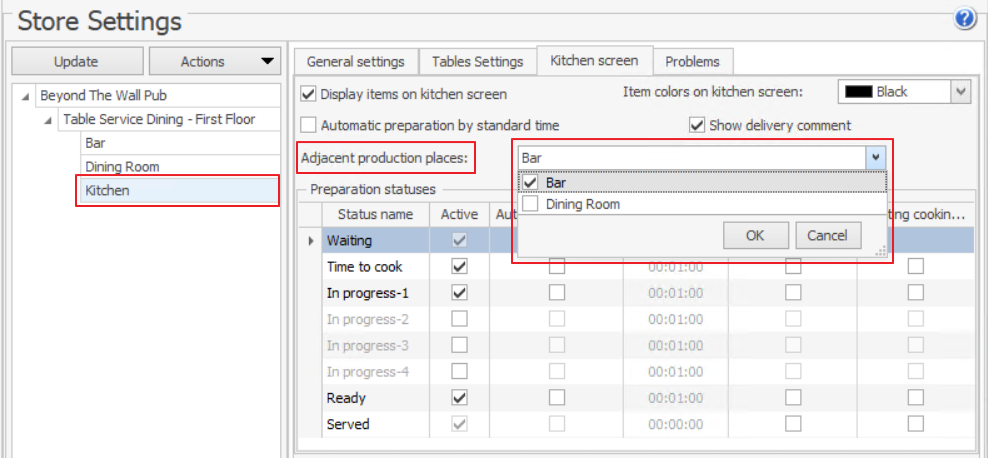Uncheck Show delivery comment

[698, 126]
